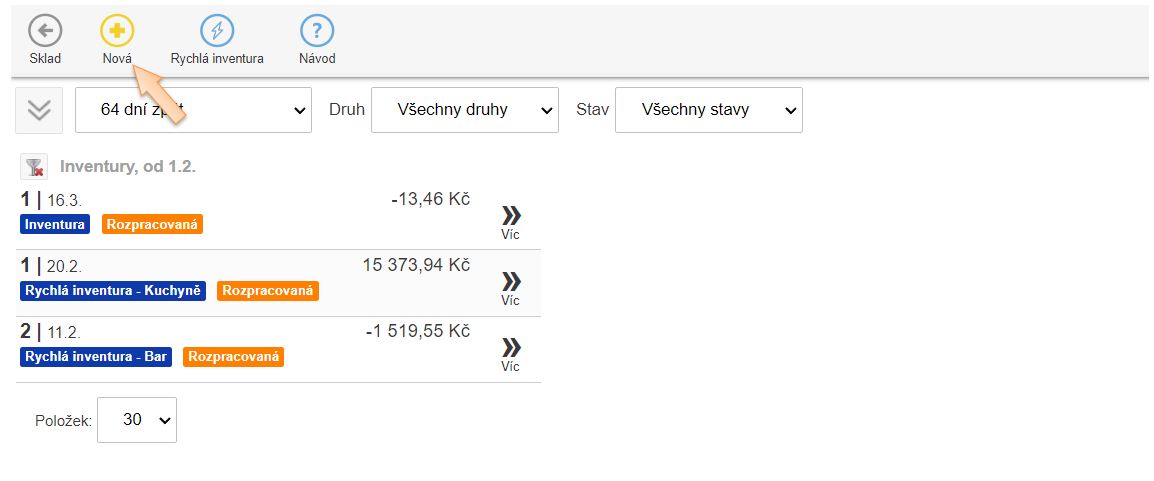Screen dimensions: 1154x481
Task: Click the Rychlá inventura - Kuchyně tag
Action: (113, 291)
